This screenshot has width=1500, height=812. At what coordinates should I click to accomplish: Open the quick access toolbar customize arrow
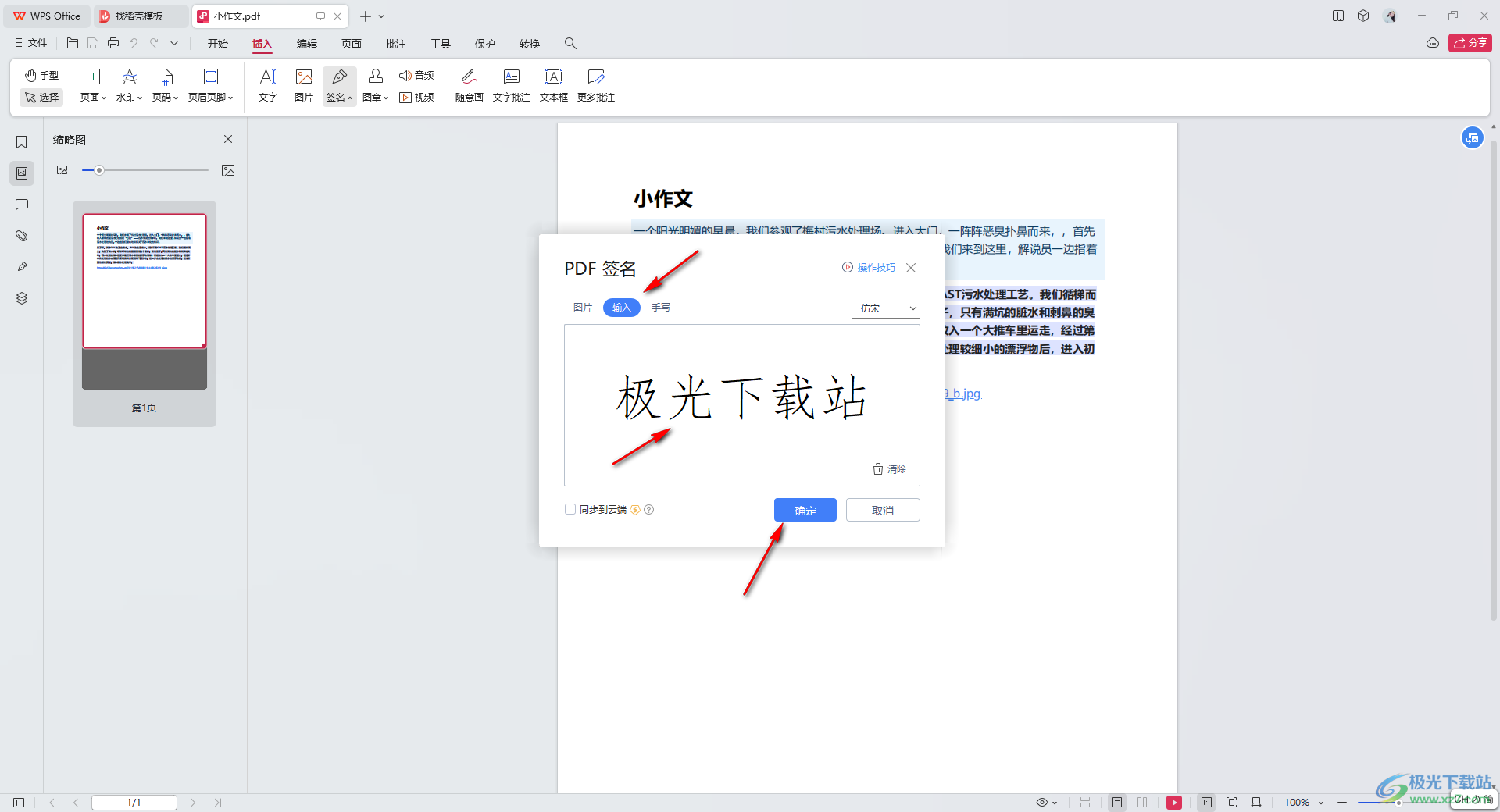tap(174, 44)
